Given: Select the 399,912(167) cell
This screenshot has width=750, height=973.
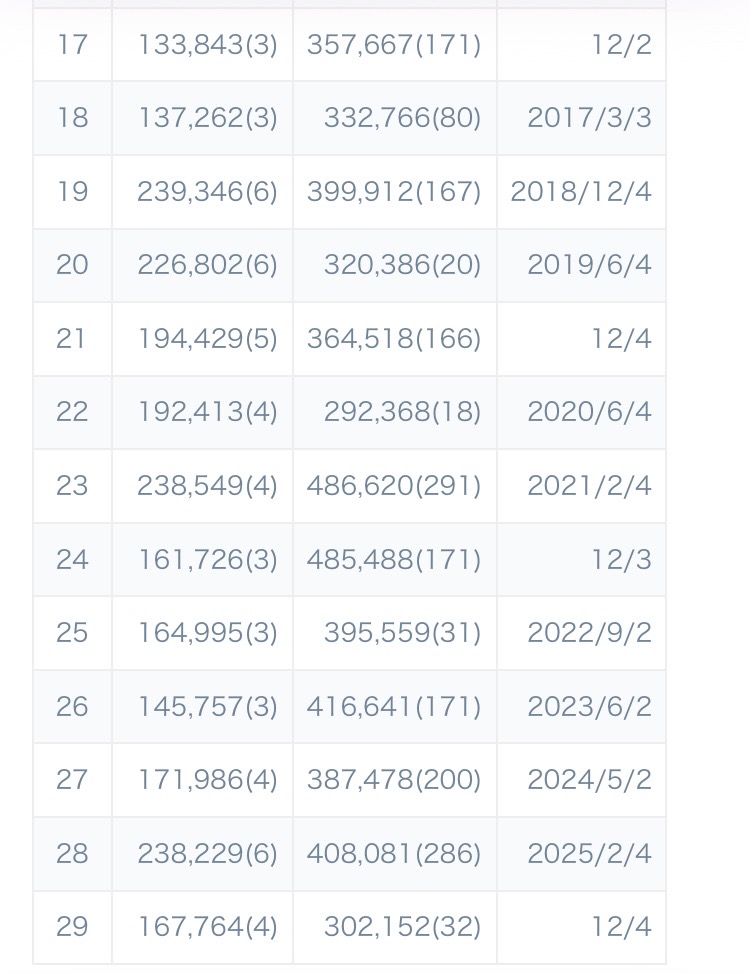Looking at the screenshot, I should pos(394,192).
